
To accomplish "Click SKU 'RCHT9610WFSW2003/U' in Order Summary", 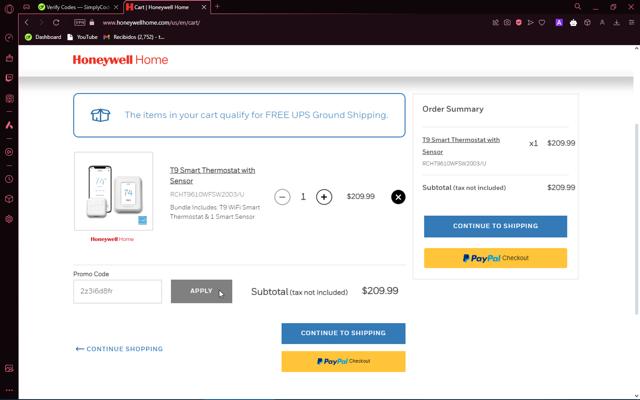I will 454,163.
